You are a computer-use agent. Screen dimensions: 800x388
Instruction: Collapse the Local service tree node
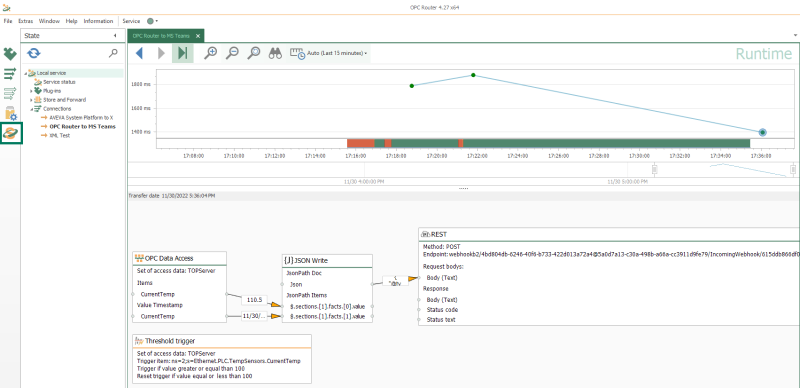(x=26, y=73)
